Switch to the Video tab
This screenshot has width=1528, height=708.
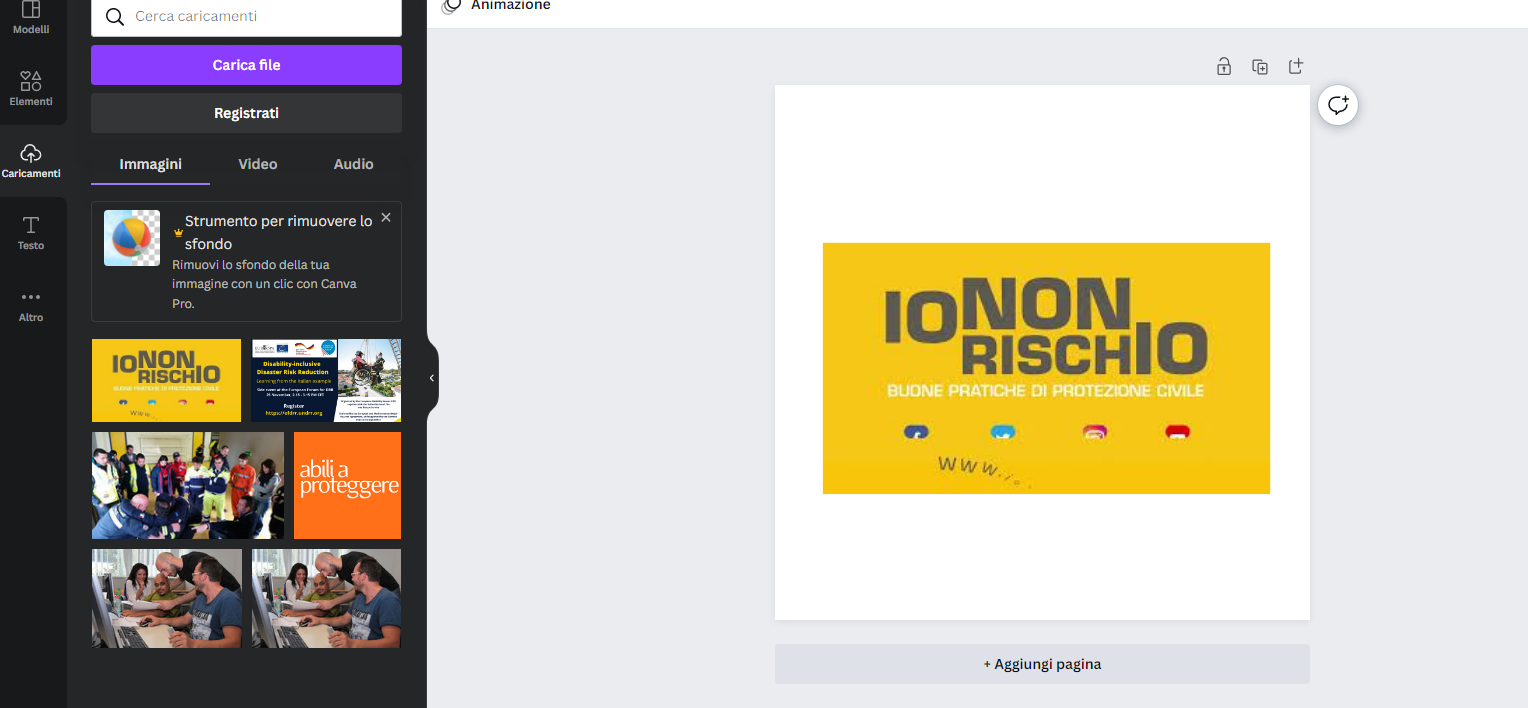click(x=258, y=164)
